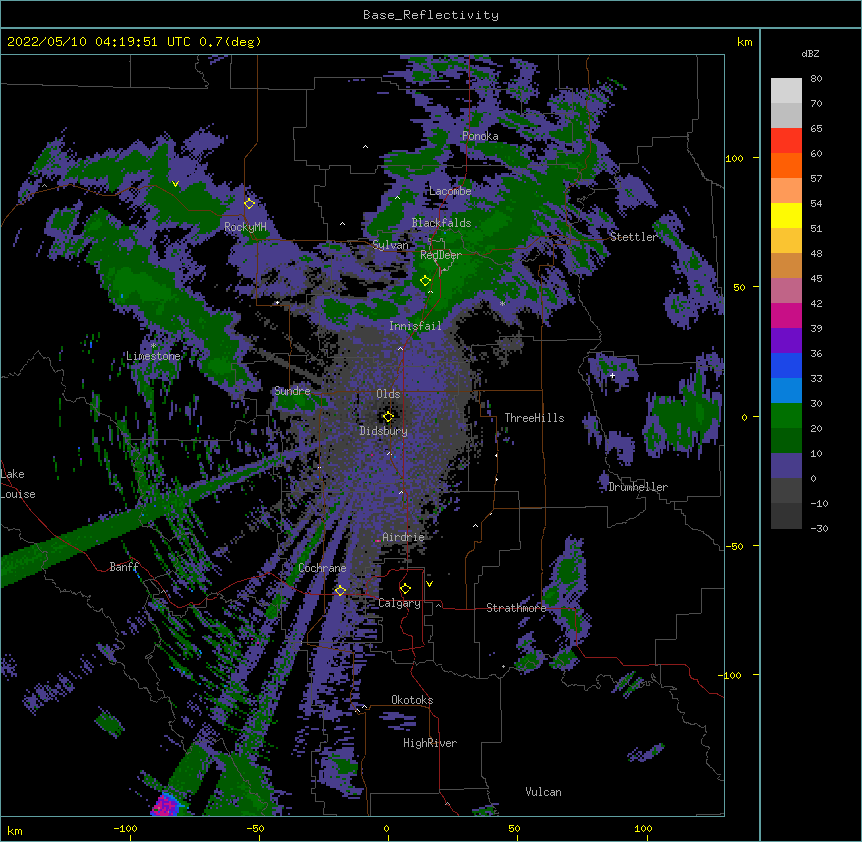Image resolution: width=862 pixels, height=842 pixels.
Task: Click the yellow diamond marker above RockyMH
Action: tap(250, 203)
